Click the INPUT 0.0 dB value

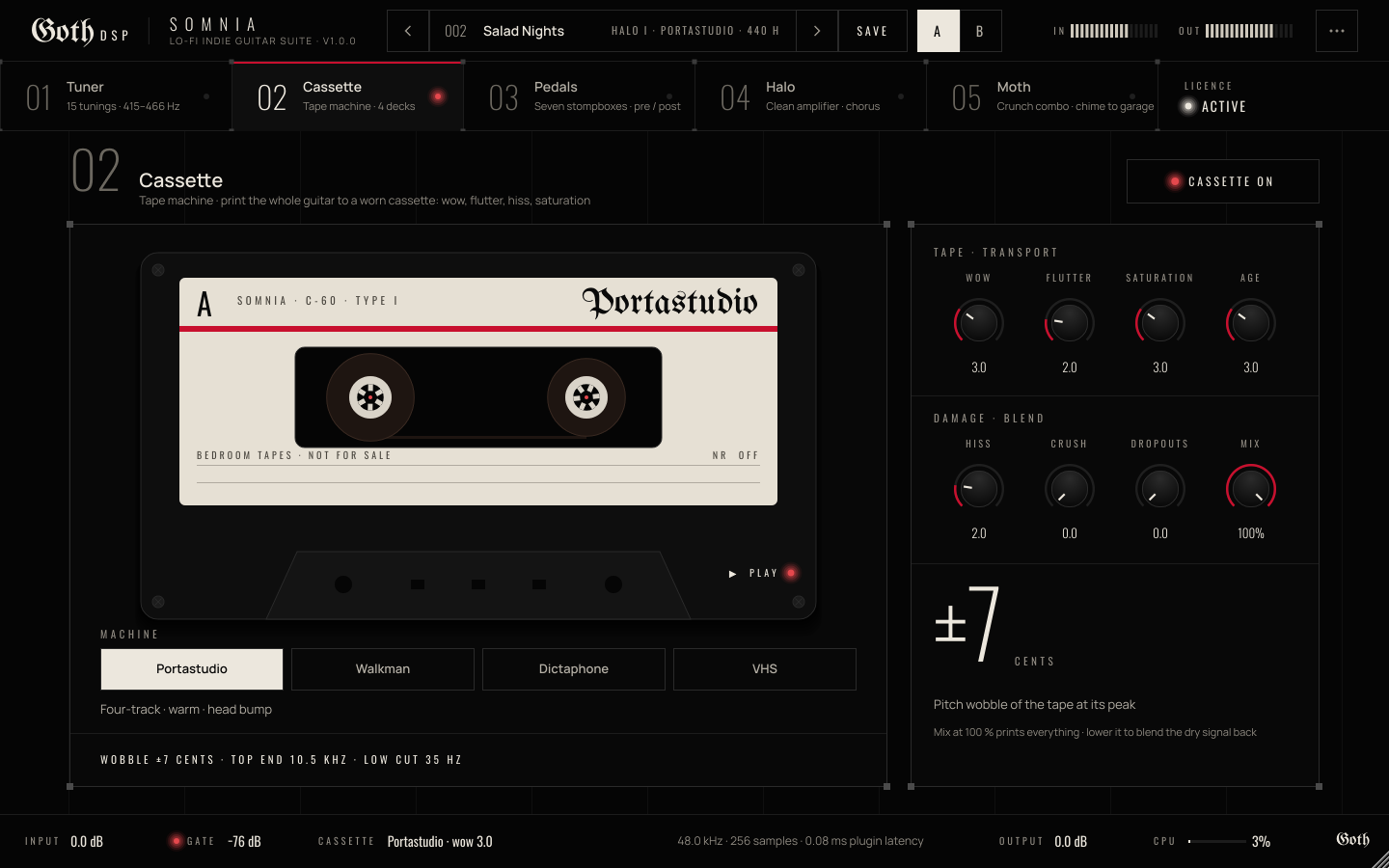tap(87, 841)
